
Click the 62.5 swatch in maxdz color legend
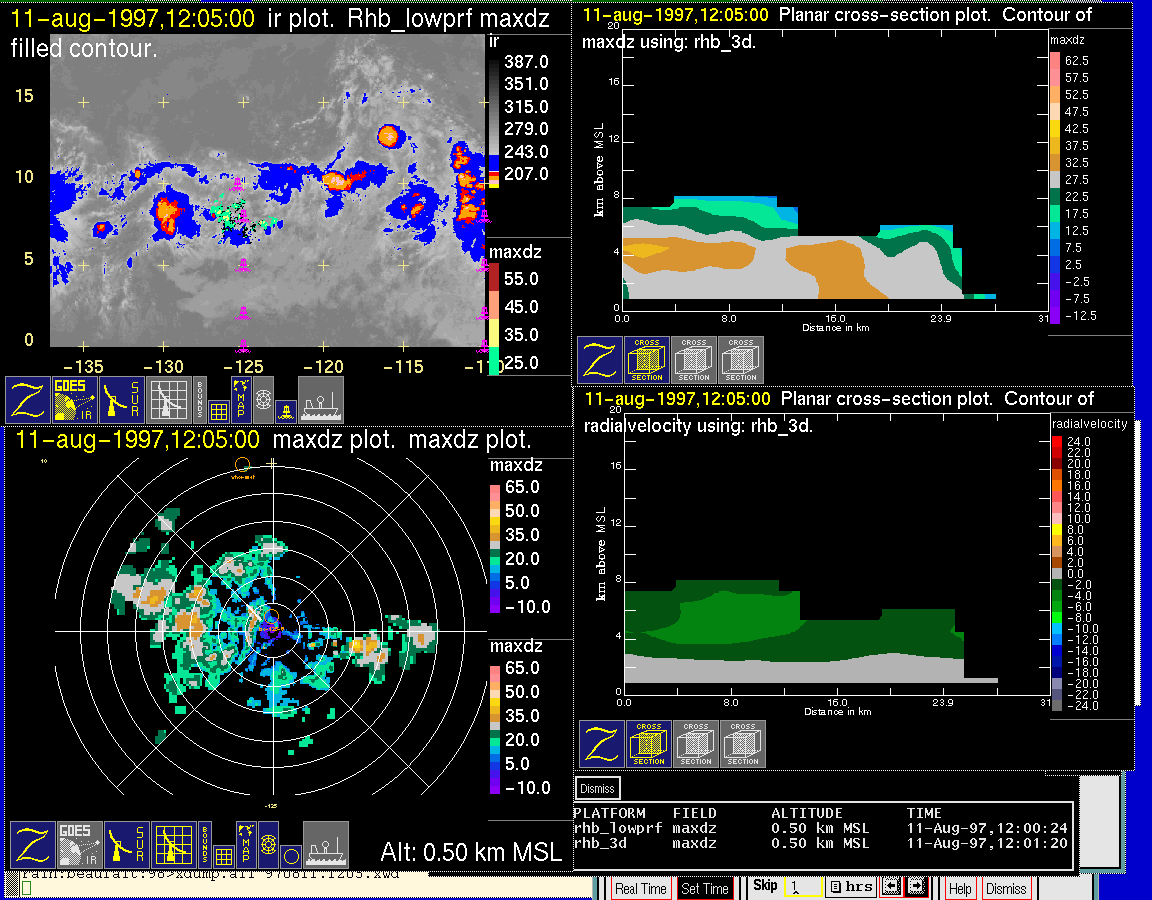[x=1055, y=61]
